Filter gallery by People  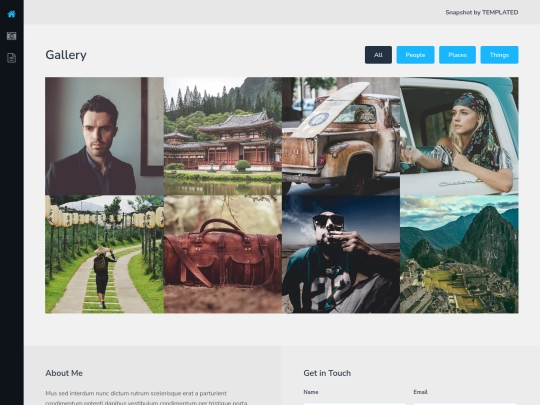tap(415, 55)
